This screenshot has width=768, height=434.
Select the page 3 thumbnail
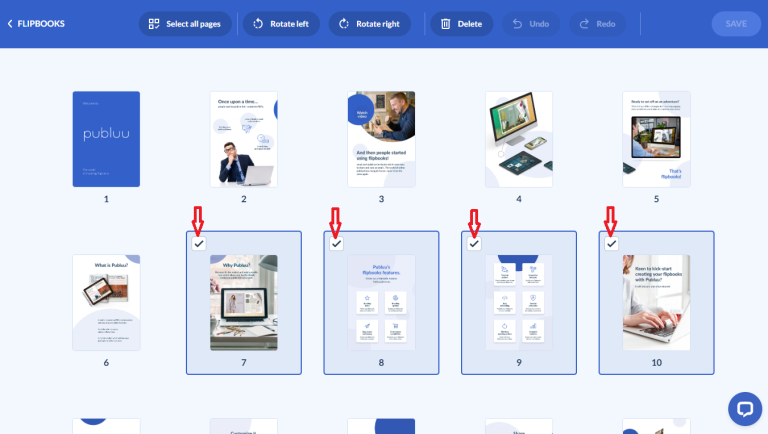[381, 139]
